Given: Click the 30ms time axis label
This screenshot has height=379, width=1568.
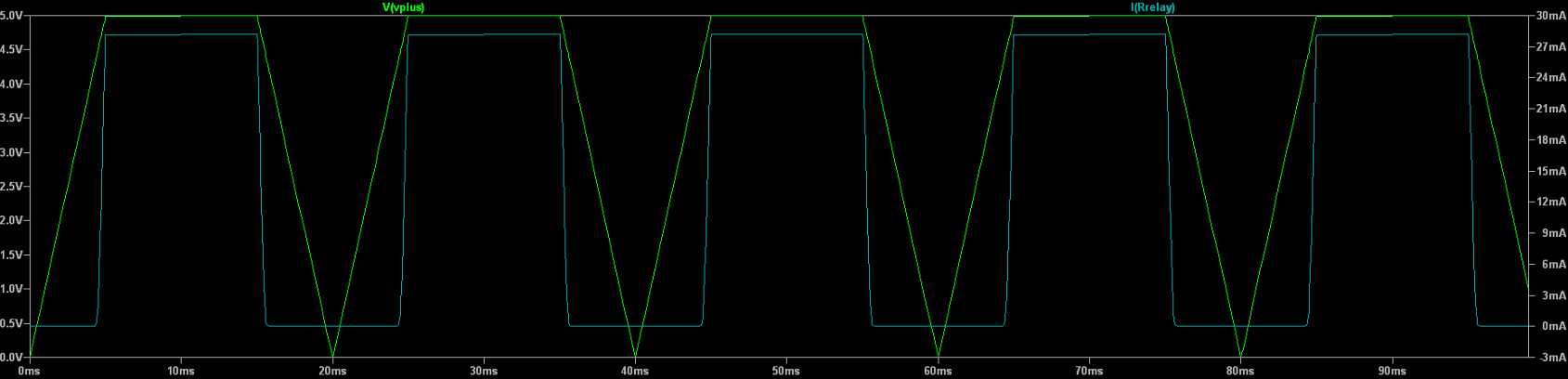Looking at the screenshot, I should click(484, 371).
